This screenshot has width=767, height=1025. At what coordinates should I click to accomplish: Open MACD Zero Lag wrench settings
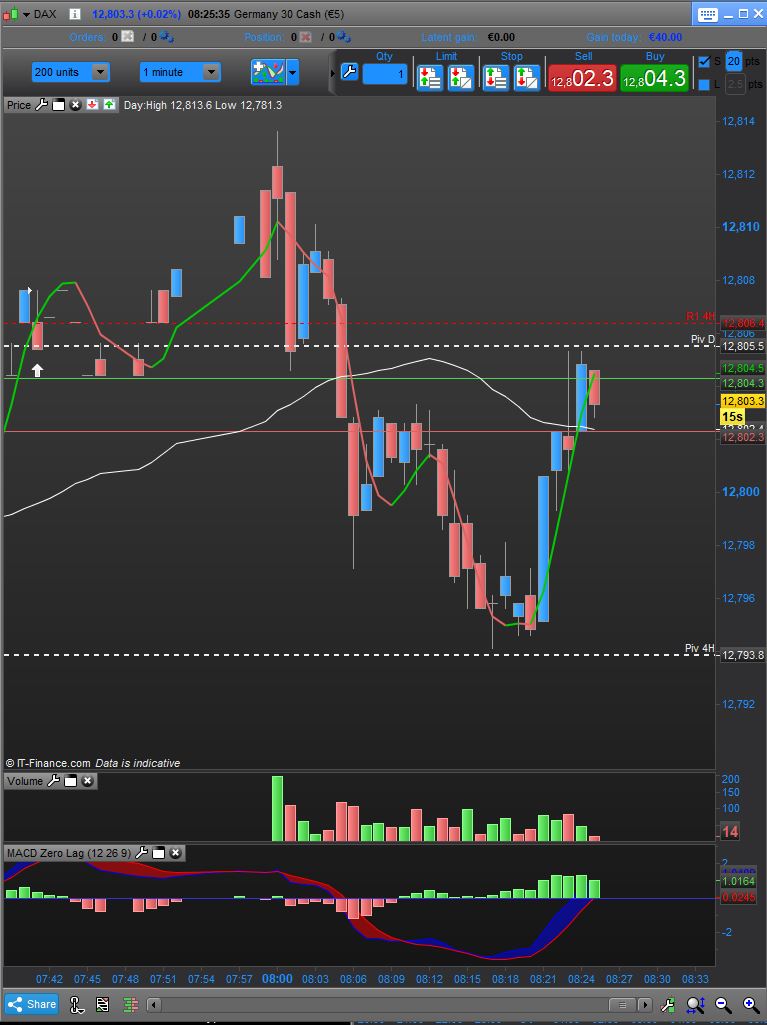point(141,852)
